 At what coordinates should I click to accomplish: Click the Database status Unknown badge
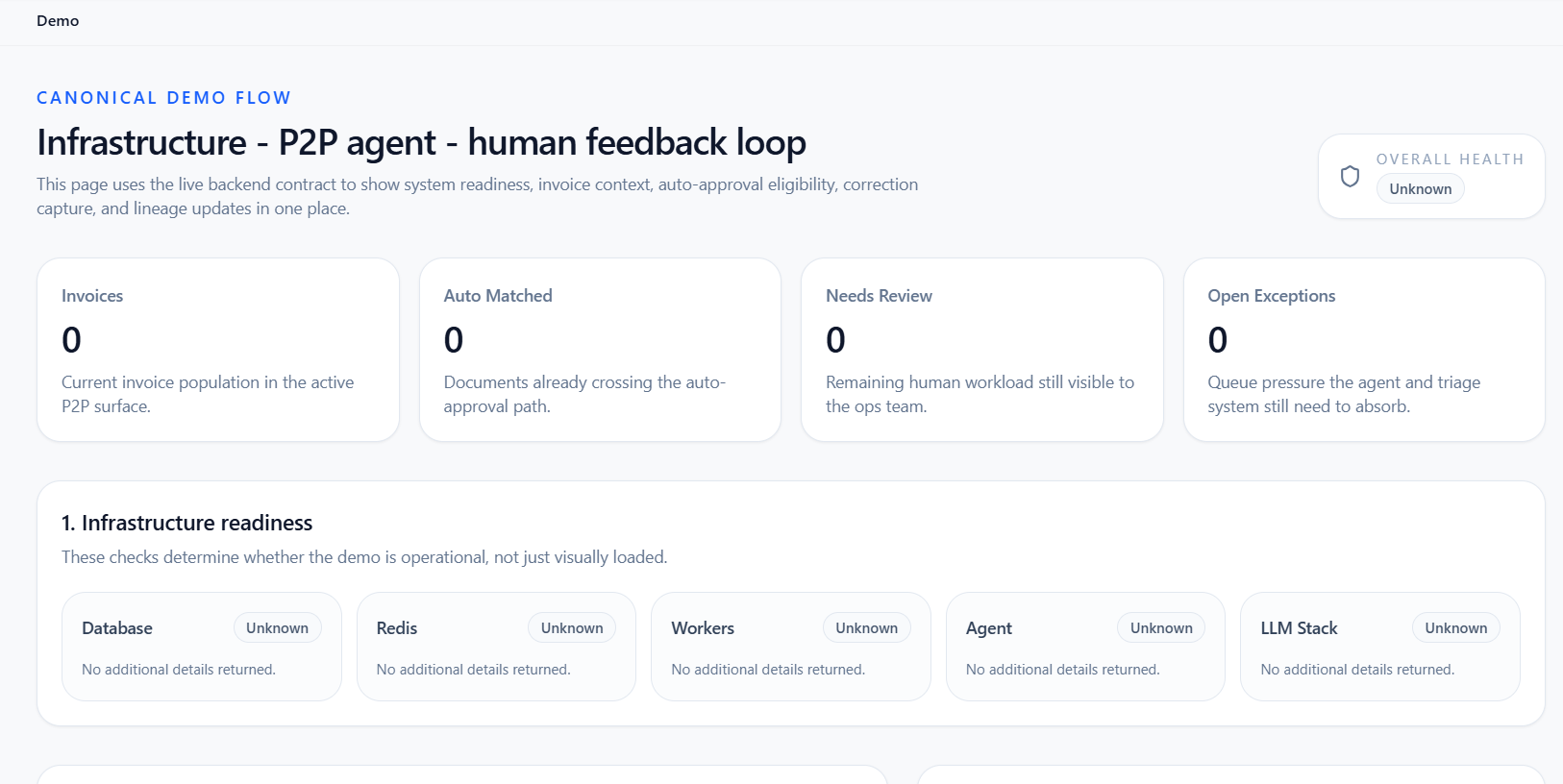(277, 628)
